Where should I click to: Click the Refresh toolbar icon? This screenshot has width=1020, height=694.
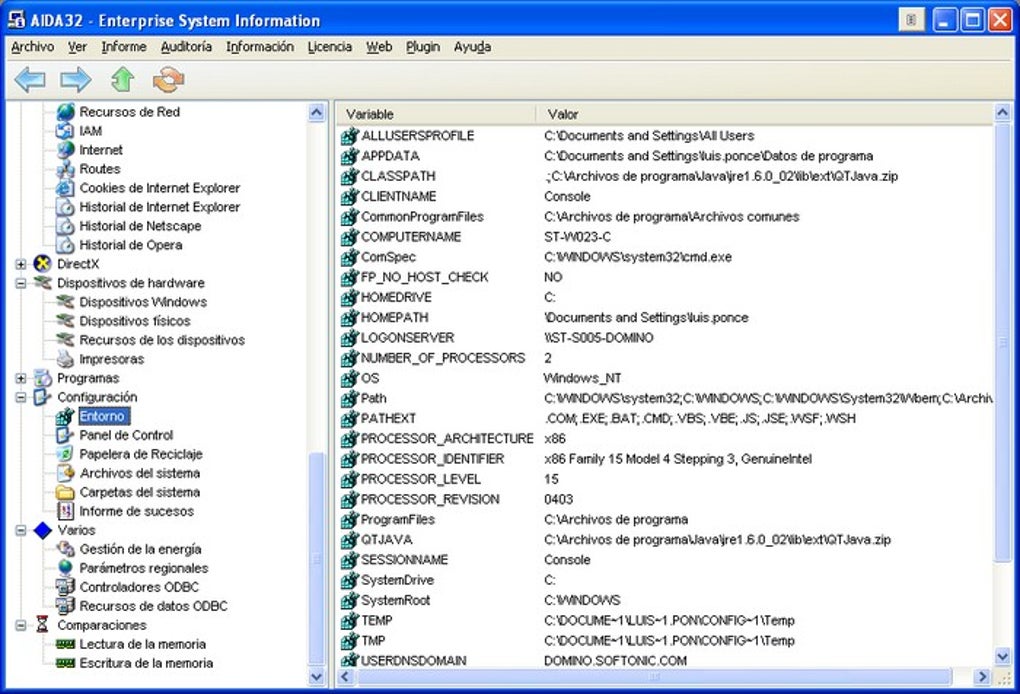coord(168,79)
